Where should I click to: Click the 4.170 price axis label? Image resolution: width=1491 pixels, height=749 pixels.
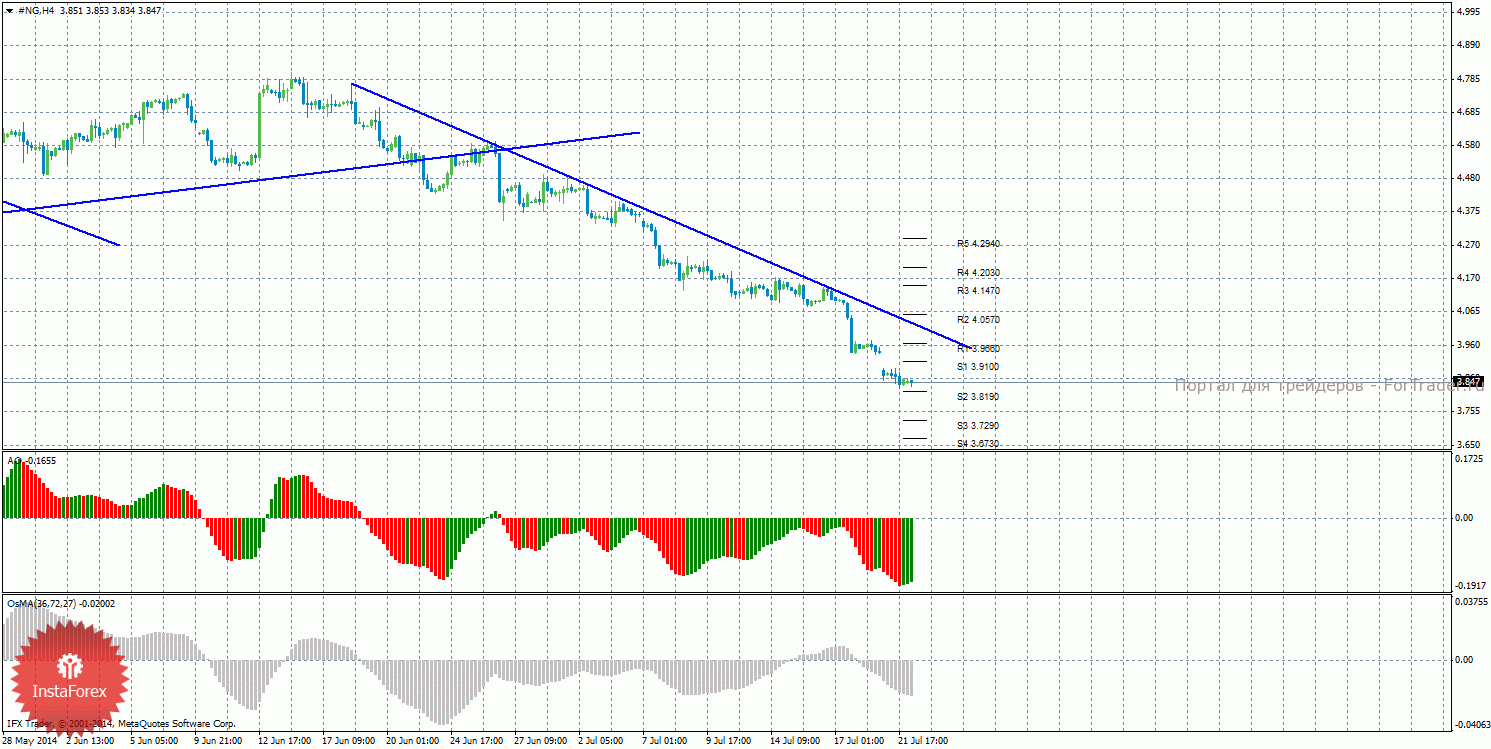1468,278
